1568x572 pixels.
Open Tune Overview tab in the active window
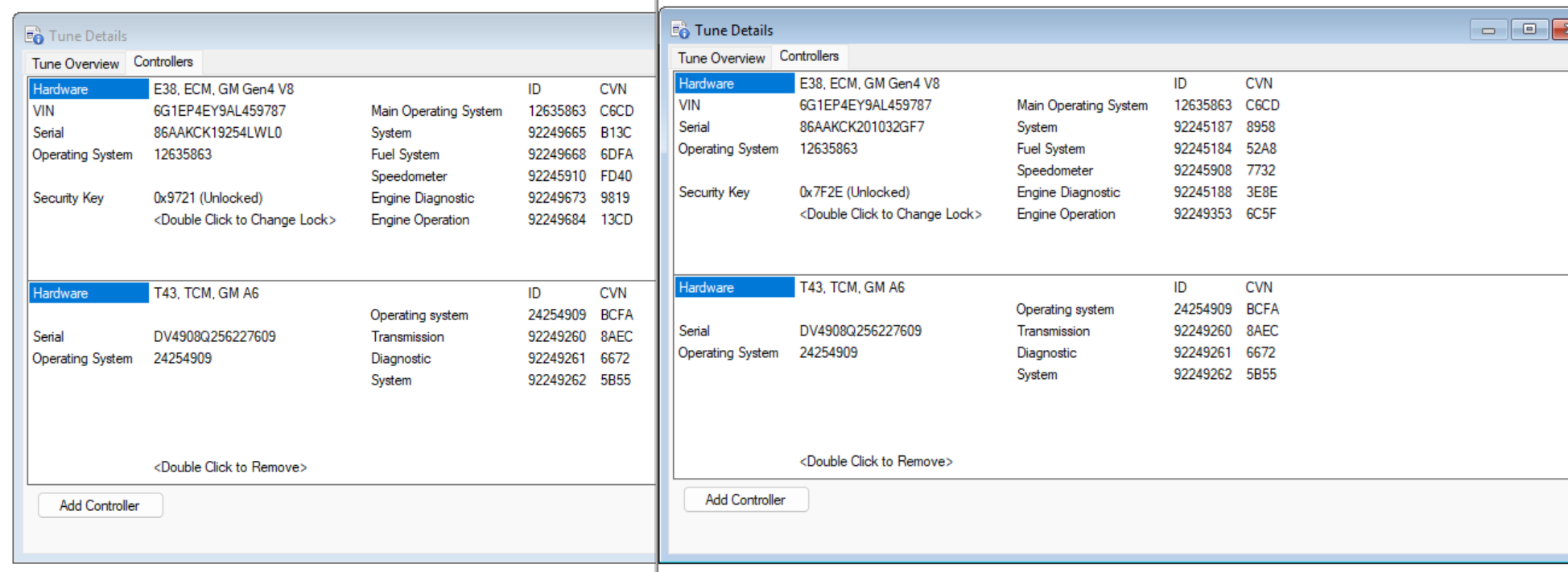click(720, 58)
